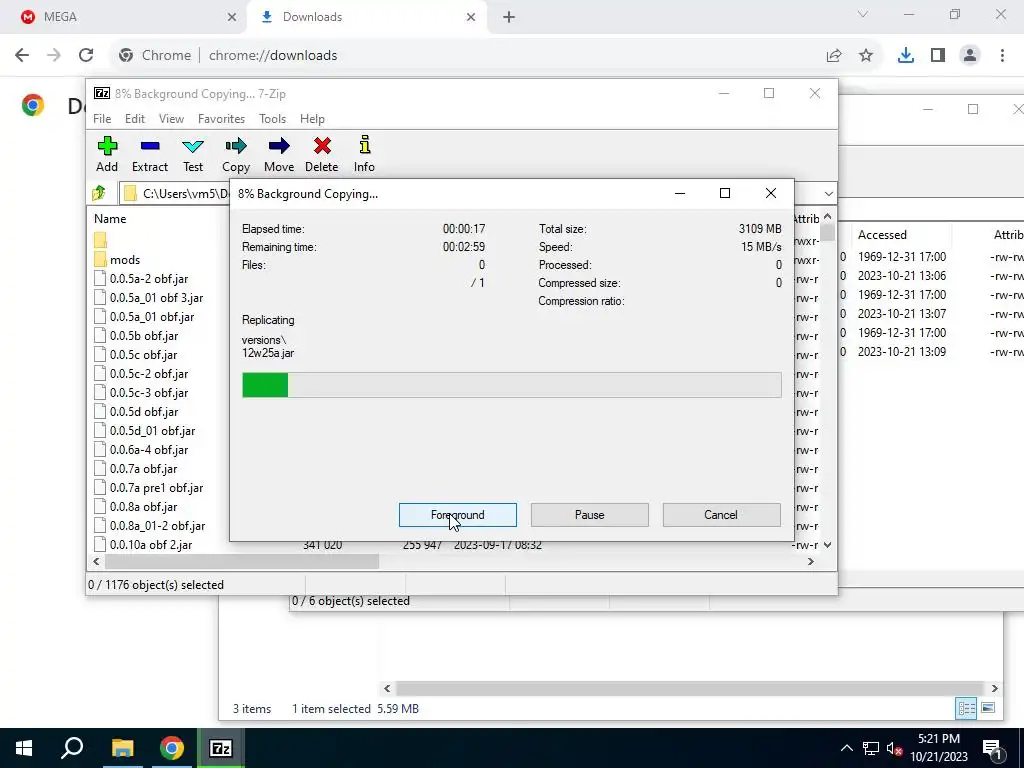
Task: Open the Tools menu
Action: pyautogui.click(x=272, y=119)
